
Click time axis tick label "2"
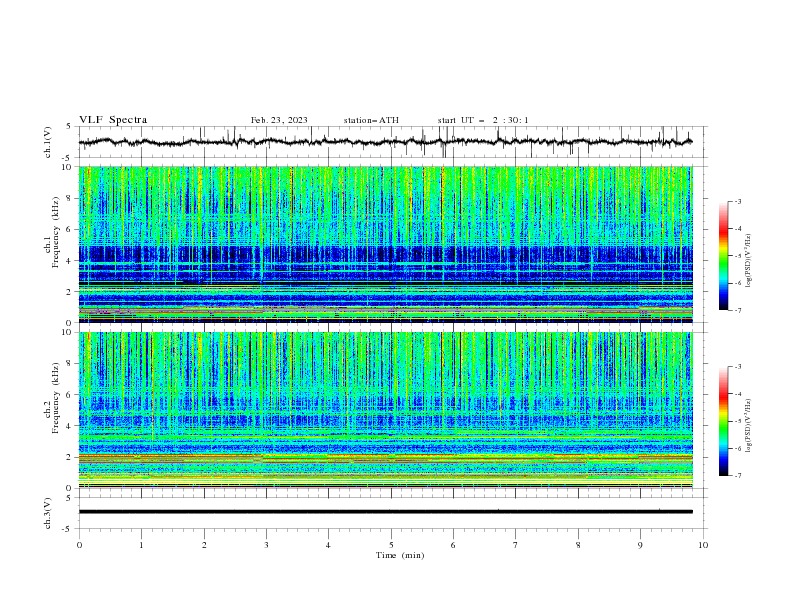tap(204, 545)
